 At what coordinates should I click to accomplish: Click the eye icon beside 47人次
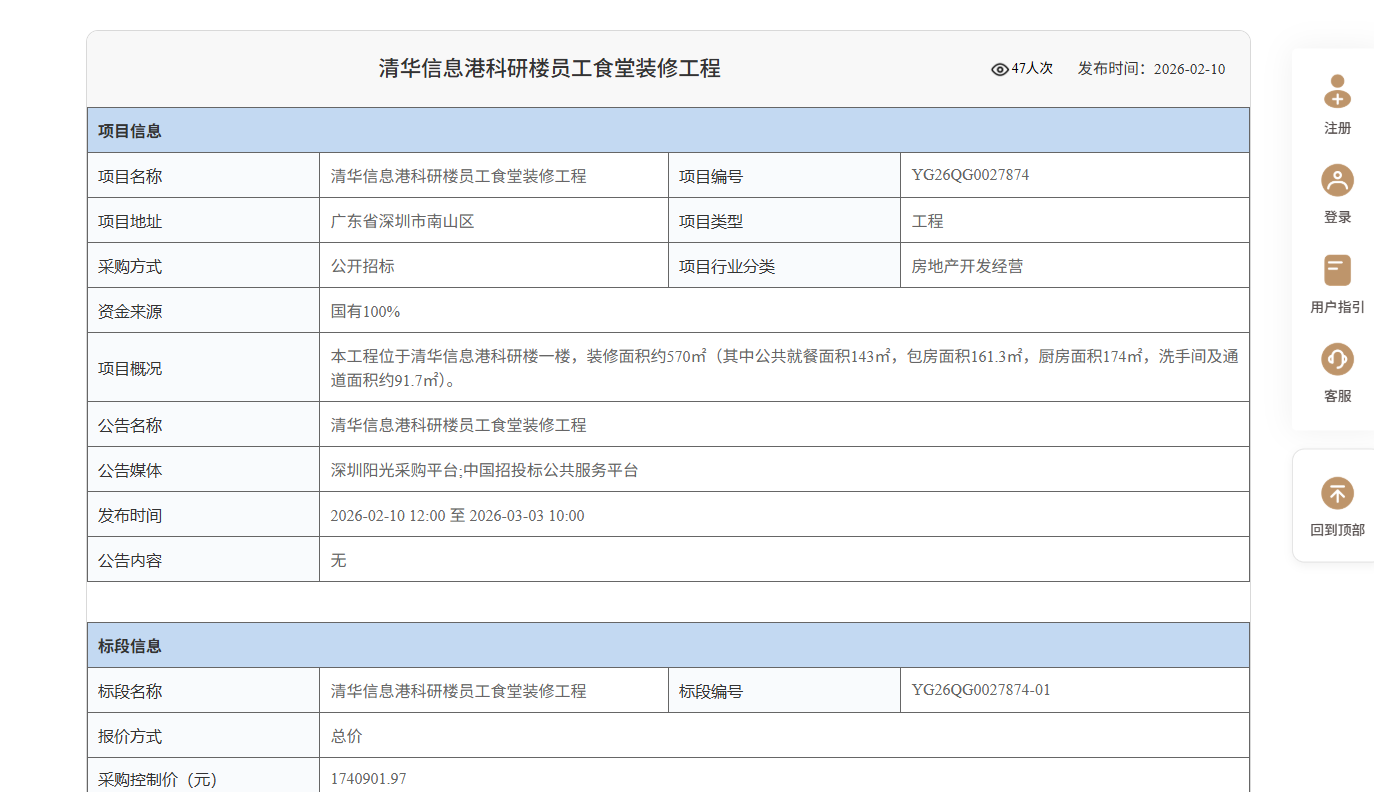[x=999, y=69]
